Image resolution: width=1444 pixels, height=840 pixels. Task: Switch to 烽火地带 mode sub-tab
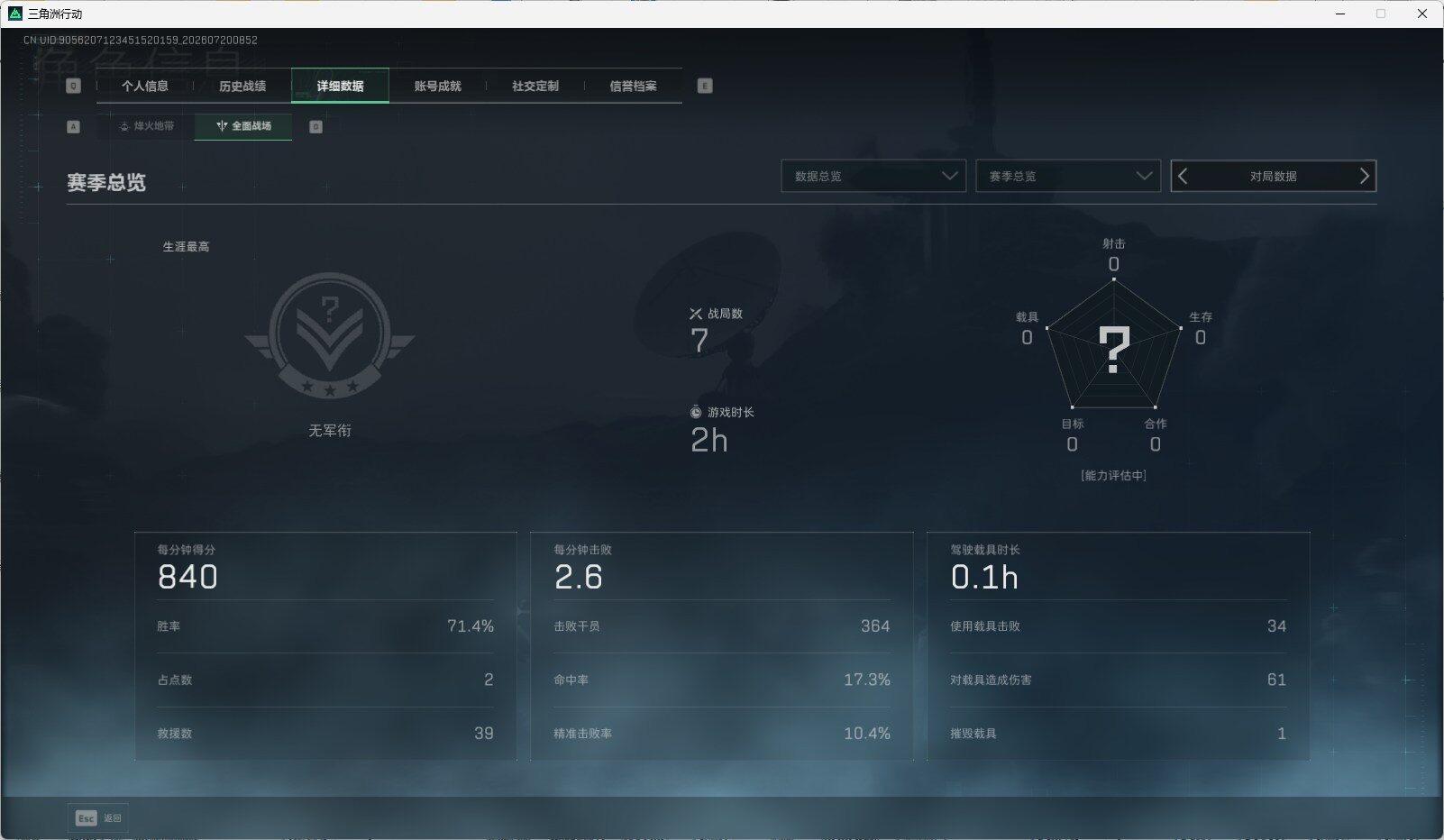[146, 126]
